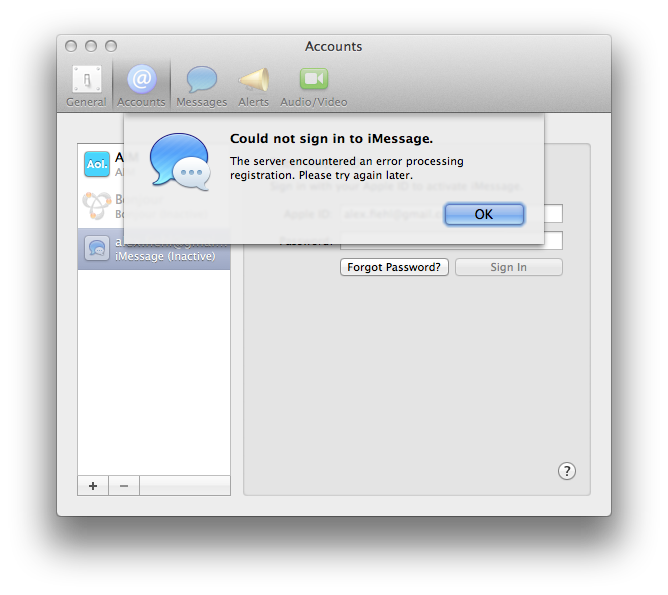Zoom the Accounts window
This screenshot has width=668, height=595.
coord(111,46)
